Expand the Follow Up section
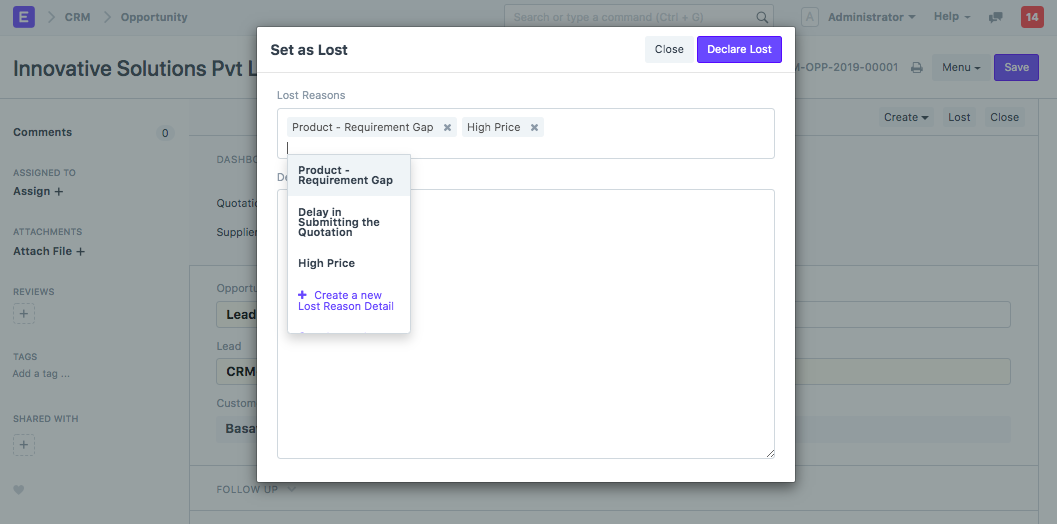This screenshot has width=1057, height=524. 256,490
